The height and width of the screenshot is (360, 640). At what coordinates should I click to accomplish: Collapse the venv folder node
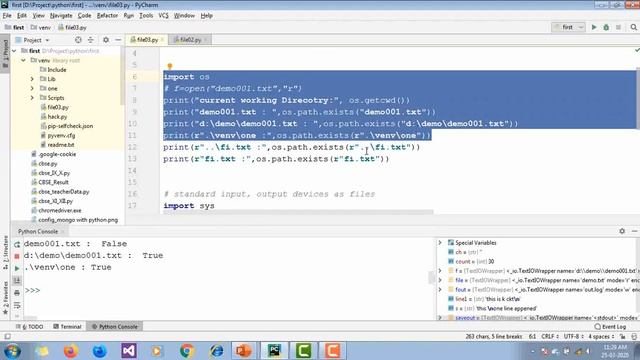point(23,60)
